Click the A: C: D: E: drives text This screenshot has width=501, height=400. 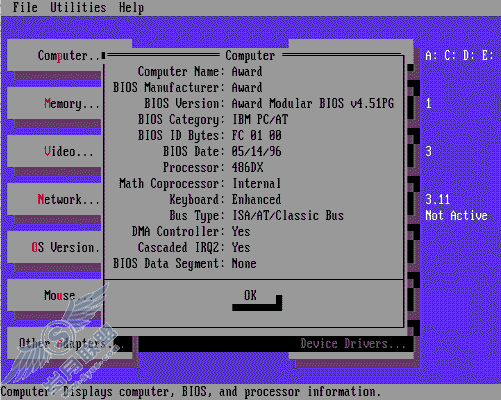[x=459, y=55]
